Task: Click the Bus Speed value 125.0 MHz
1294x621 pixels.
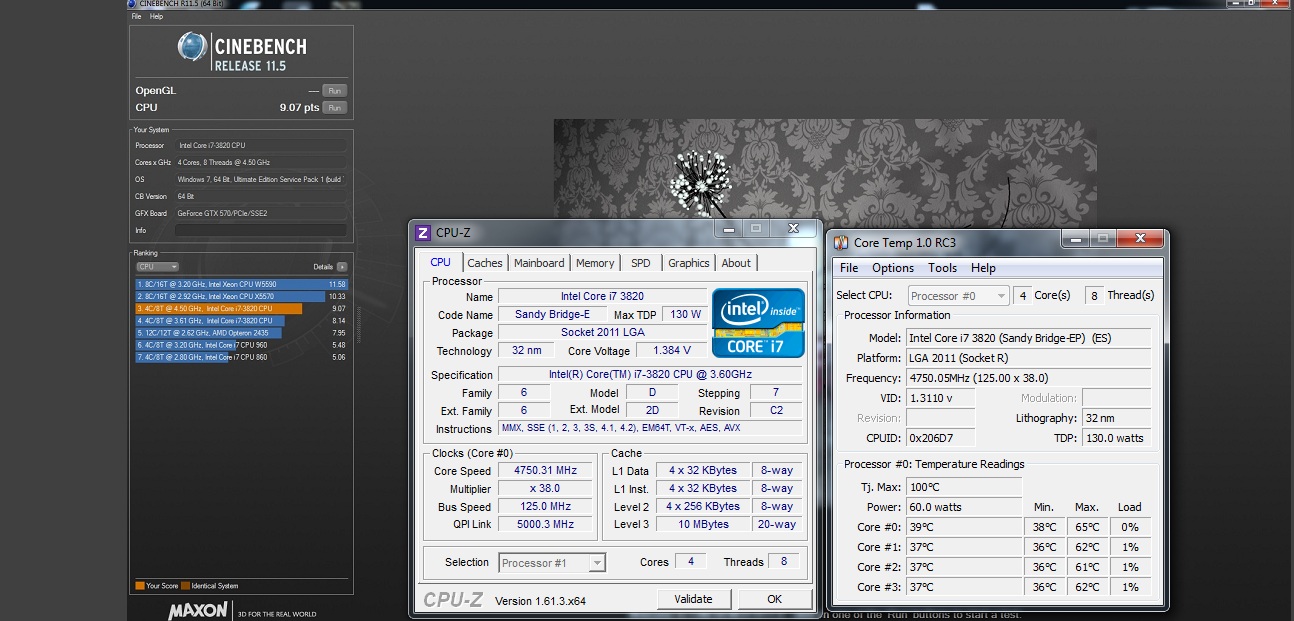Action: pyautogui.click(x=545, y=506)
